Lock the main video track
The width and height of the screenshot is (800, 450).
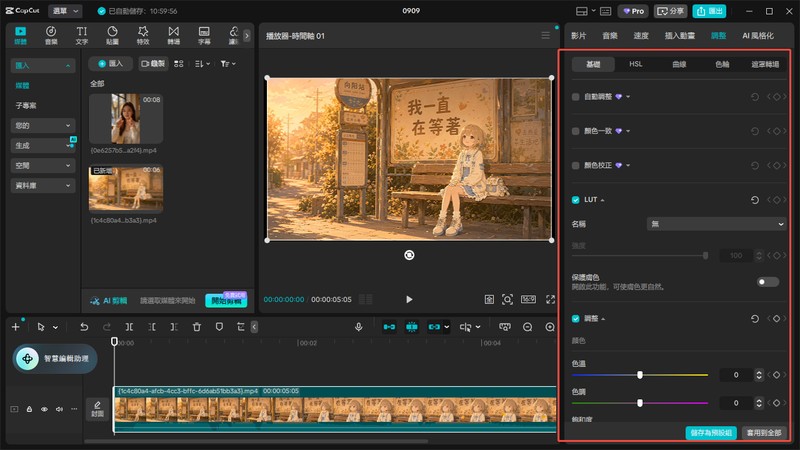30,409
